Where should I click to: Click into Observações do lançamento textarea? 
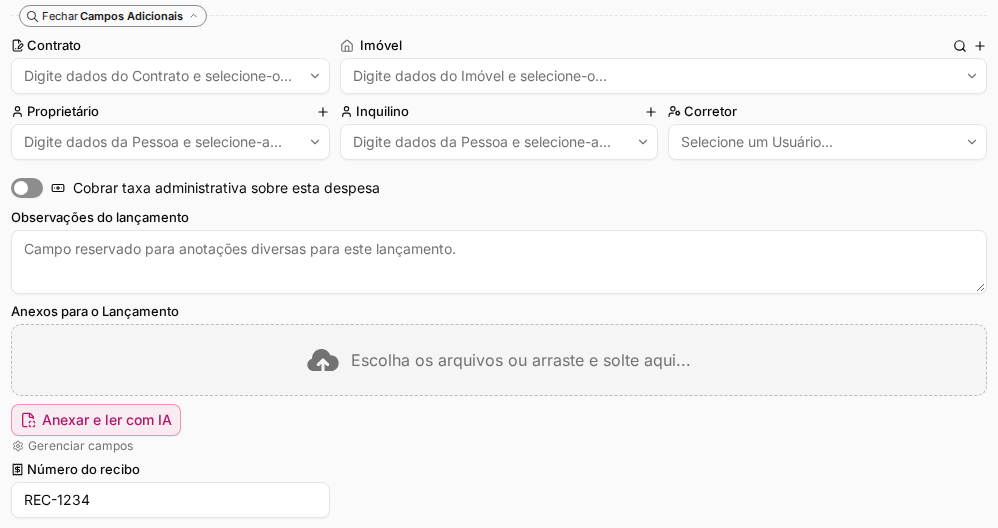pyautogui.click(x=498, y=262)
